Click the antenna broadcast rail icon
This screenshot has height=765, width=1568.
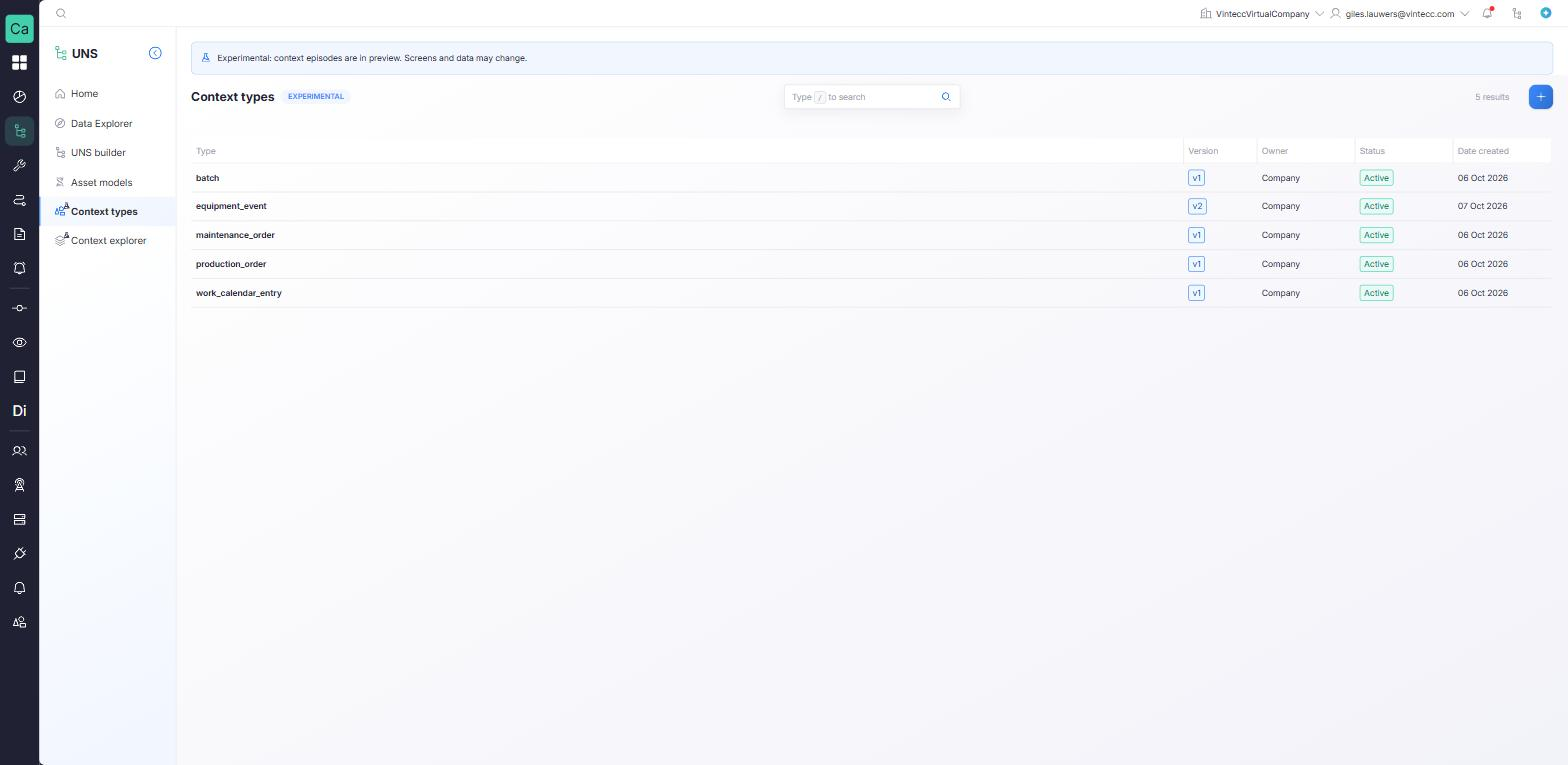click(x=19, y=485)
